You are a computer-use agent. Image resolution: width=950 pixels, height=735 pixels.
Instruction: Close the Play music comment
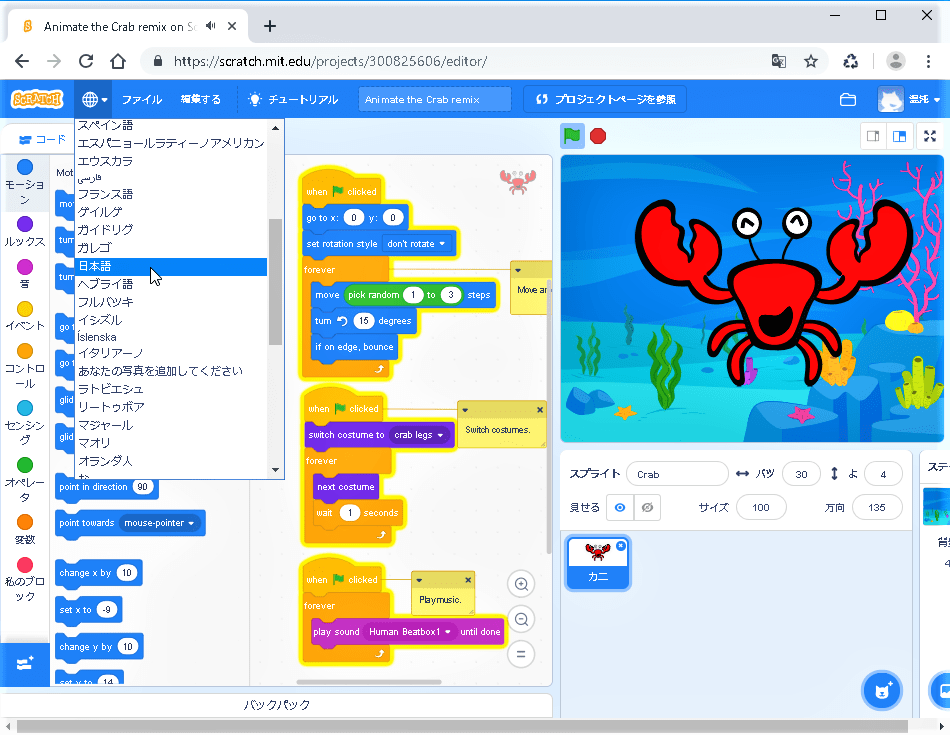point(468,580)
